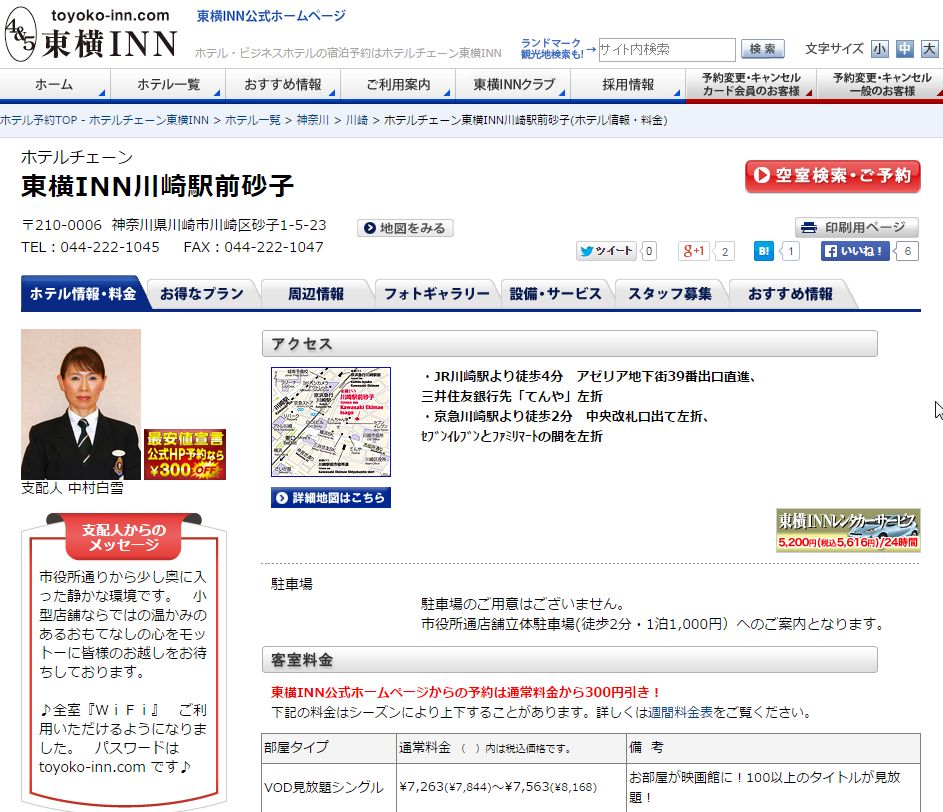
Task: Click the 最安値宣言 ¥300 OFF banner
Action: [185, 454]
